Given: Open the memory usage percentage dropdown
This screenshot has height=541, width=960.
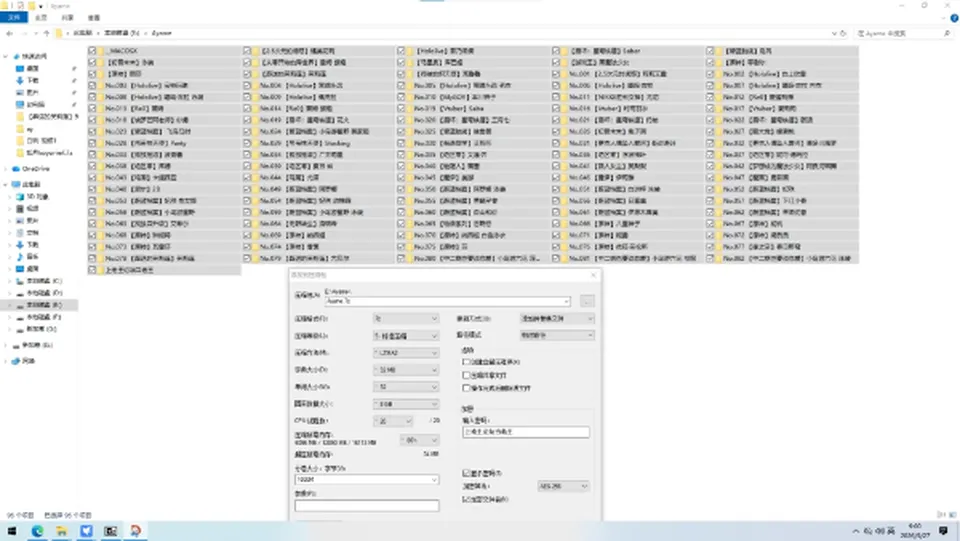Looking at the screenshot, I should pos(419,440).
